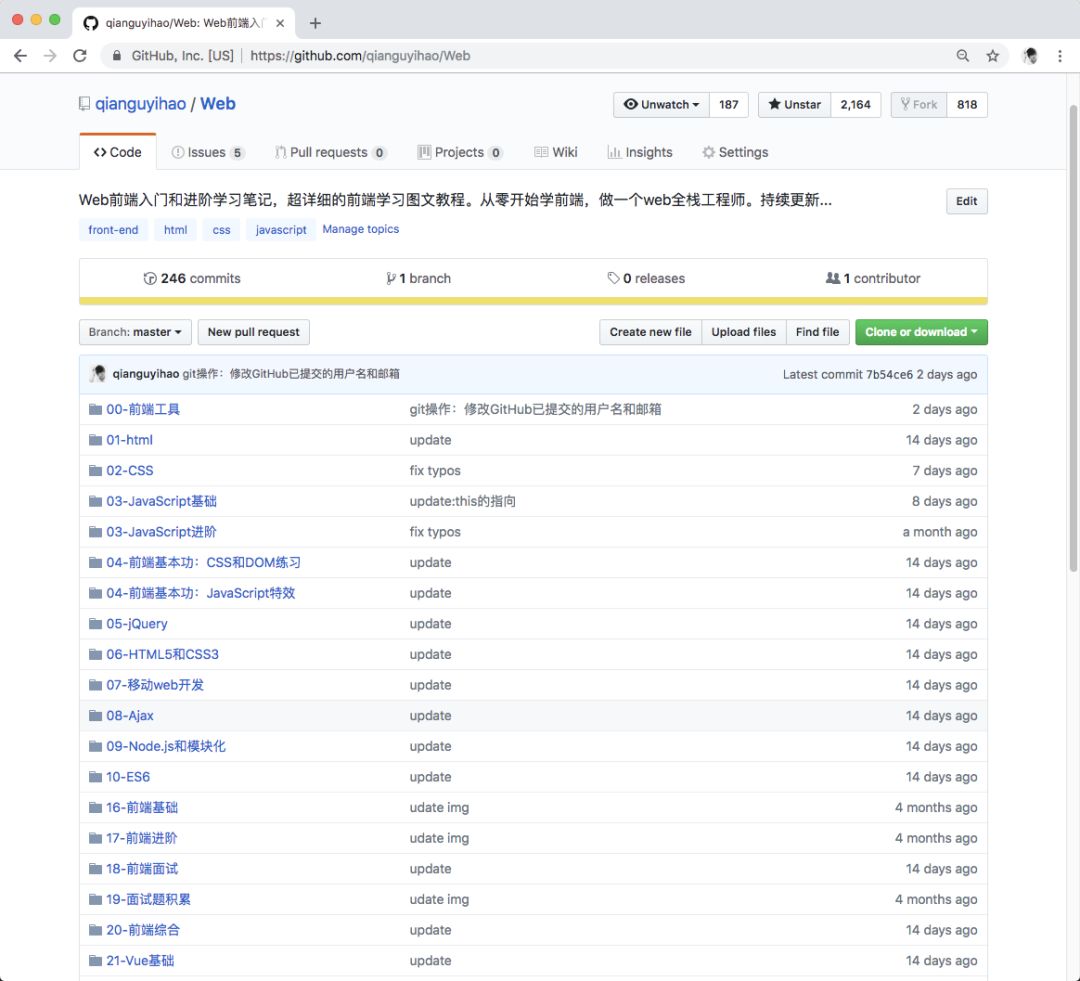Image resolution: width=1080 pixels, height=981 pixels.
Task: Open the 03-JavaScript基础 folder
Action: 161,501
